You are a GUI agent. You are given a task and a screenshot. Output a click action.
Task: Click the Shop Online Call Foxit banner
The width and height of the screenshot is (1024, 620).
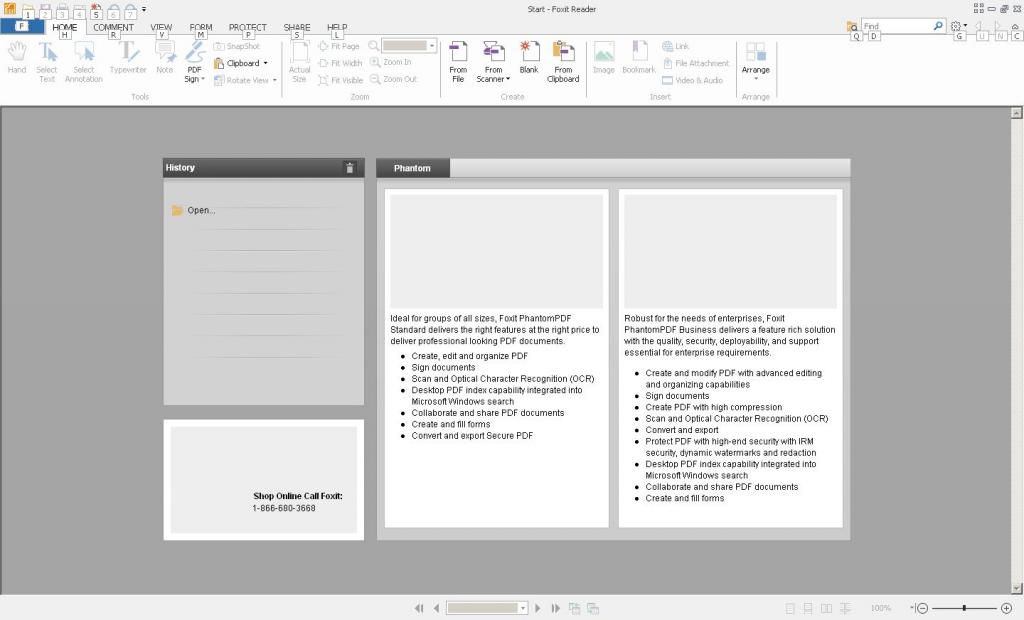coord(264,480)
